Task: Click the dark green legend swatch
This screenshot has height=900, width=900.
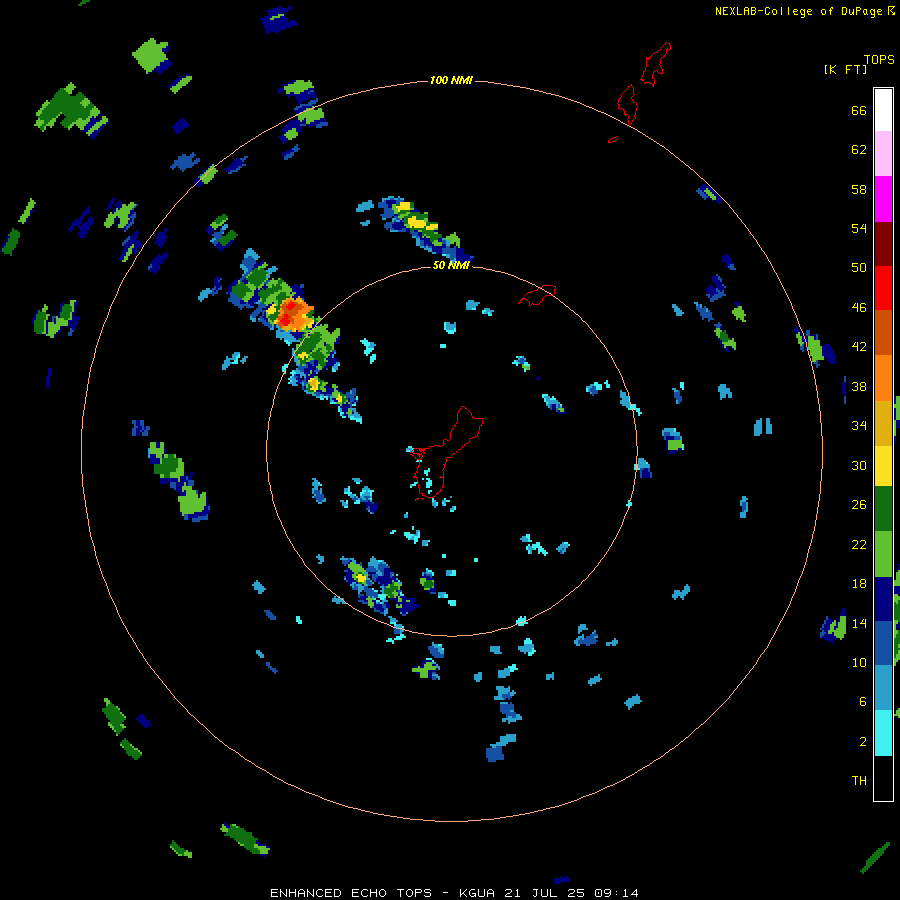Action: coord(883,509)
